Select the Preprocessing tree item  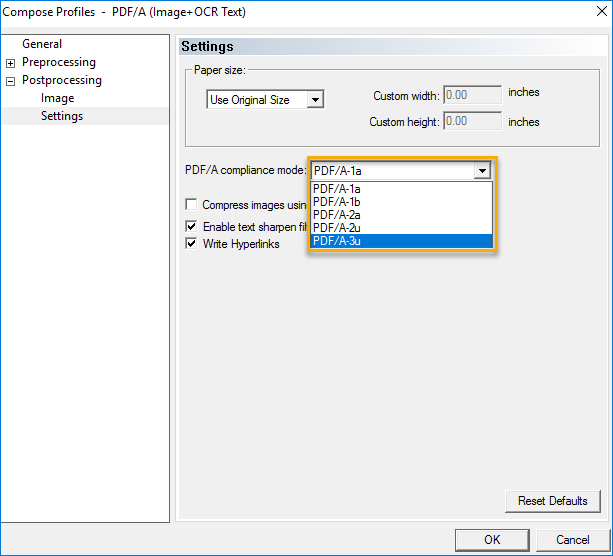(59, 62)
